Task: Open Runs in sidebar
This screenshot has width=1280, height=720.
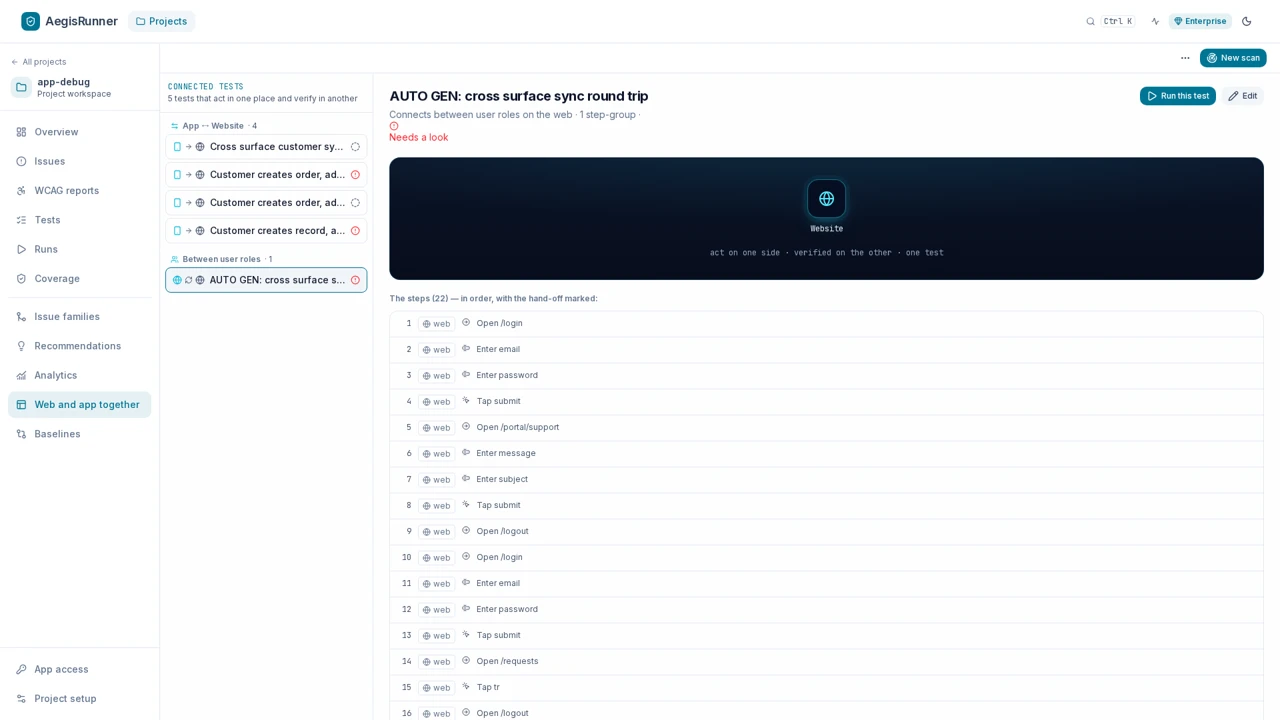Action: [x=79, y=249]
